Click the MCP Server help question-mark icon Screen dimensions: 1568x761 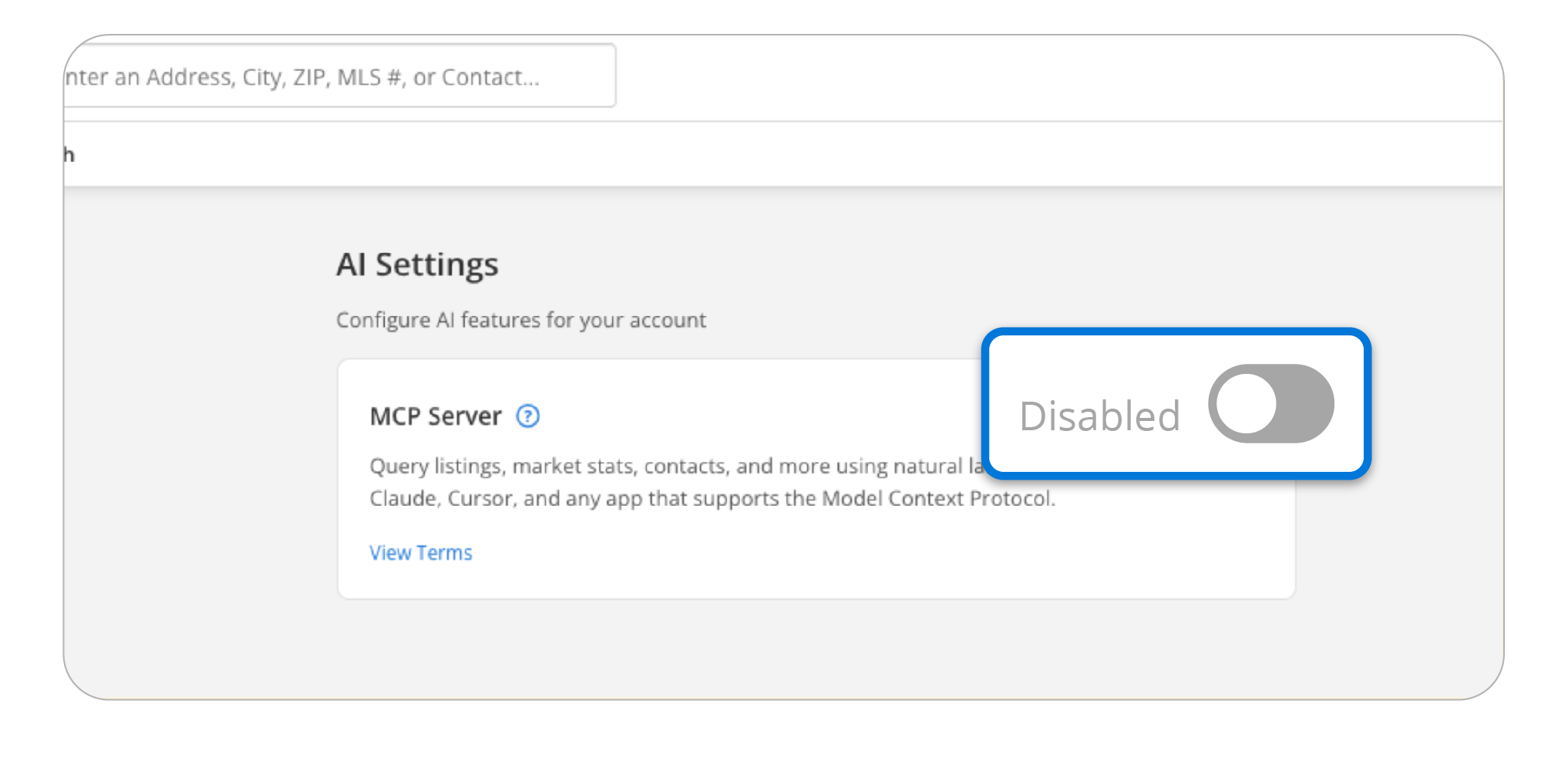point(527,416)
